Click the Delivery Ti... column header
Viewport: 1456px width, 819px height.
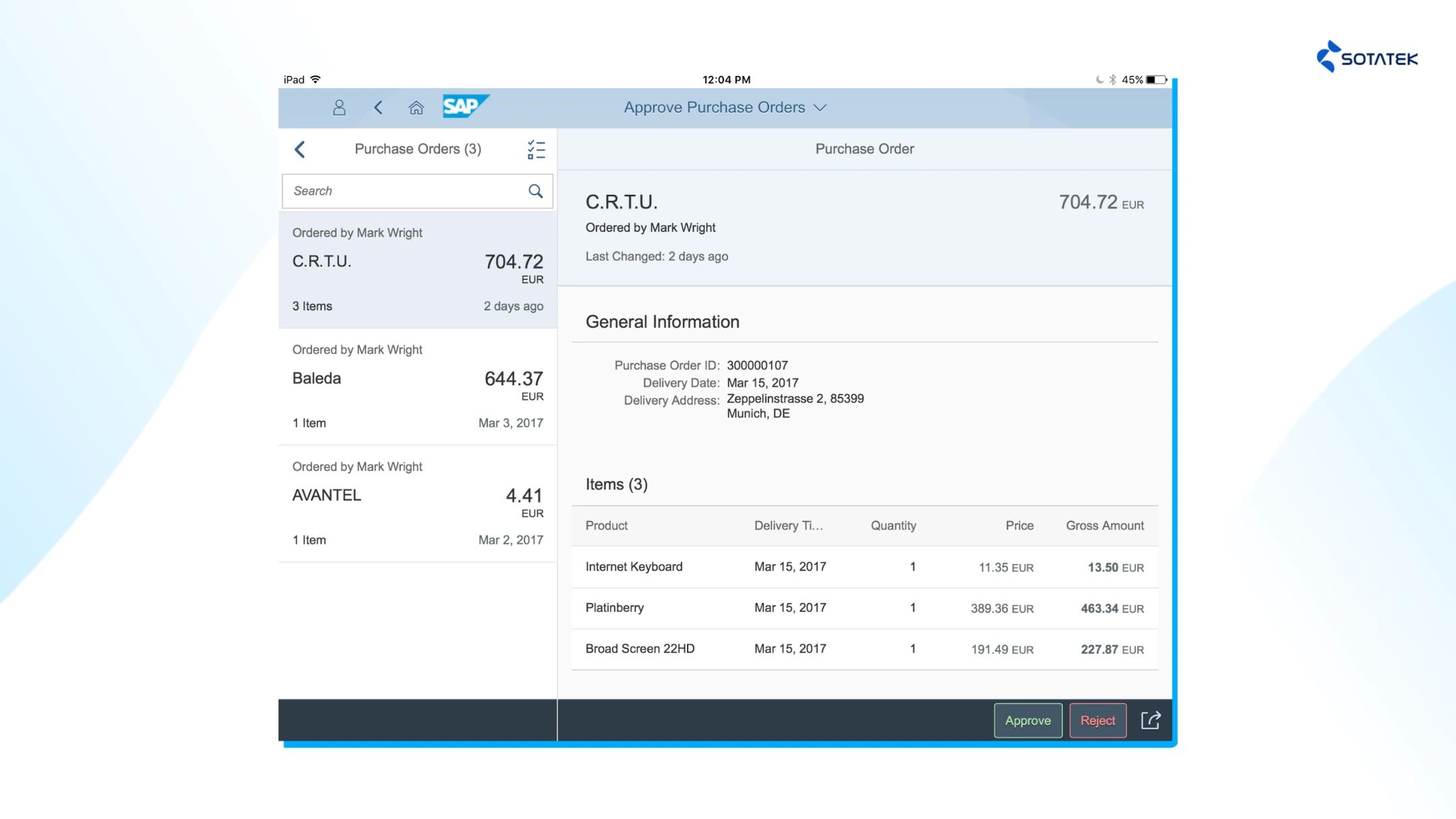pyautogui.click(x=788, y=525)
